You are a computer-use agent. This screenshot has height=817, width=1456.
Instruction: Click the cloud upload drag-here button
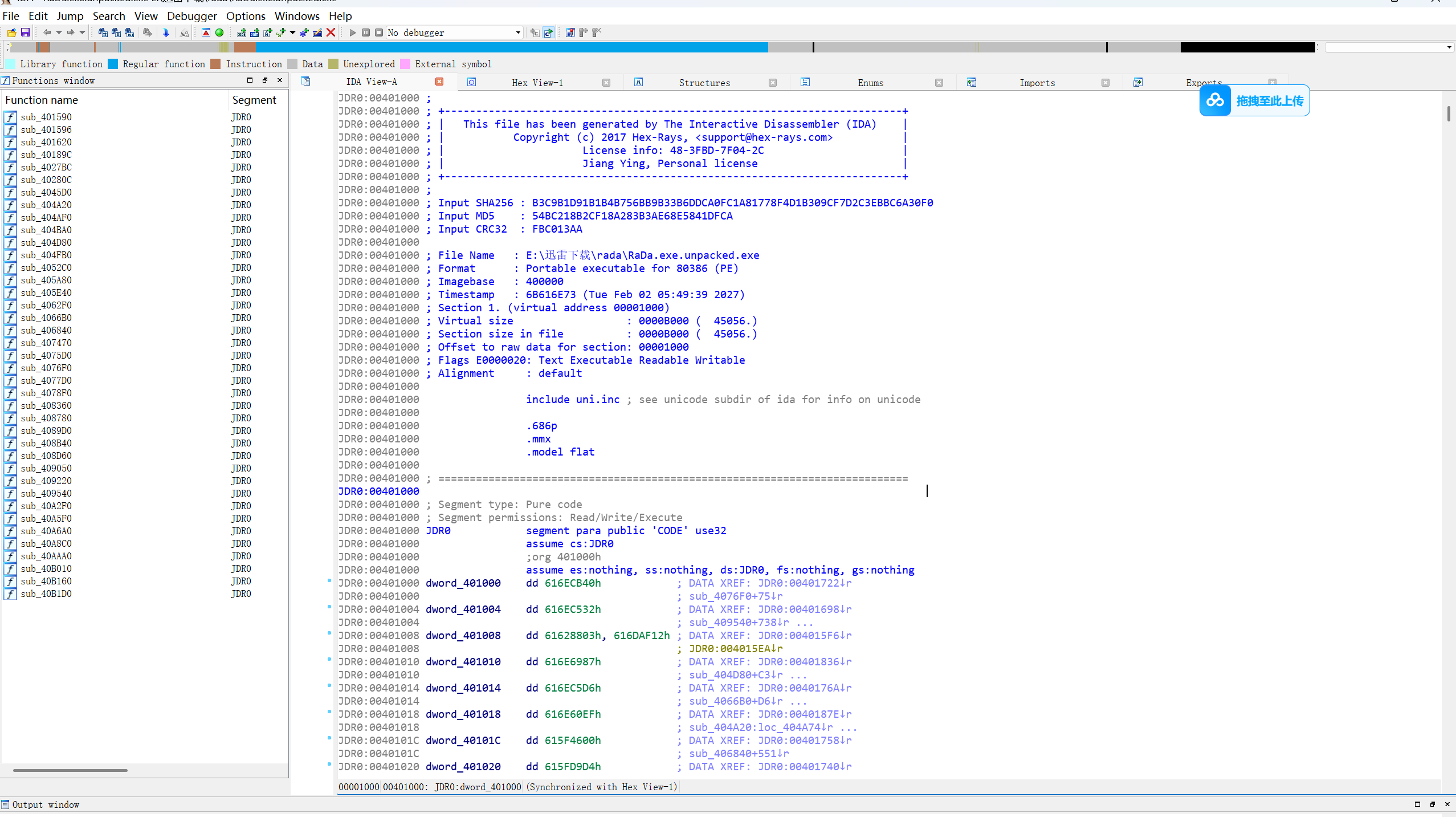click(1254, 101)
